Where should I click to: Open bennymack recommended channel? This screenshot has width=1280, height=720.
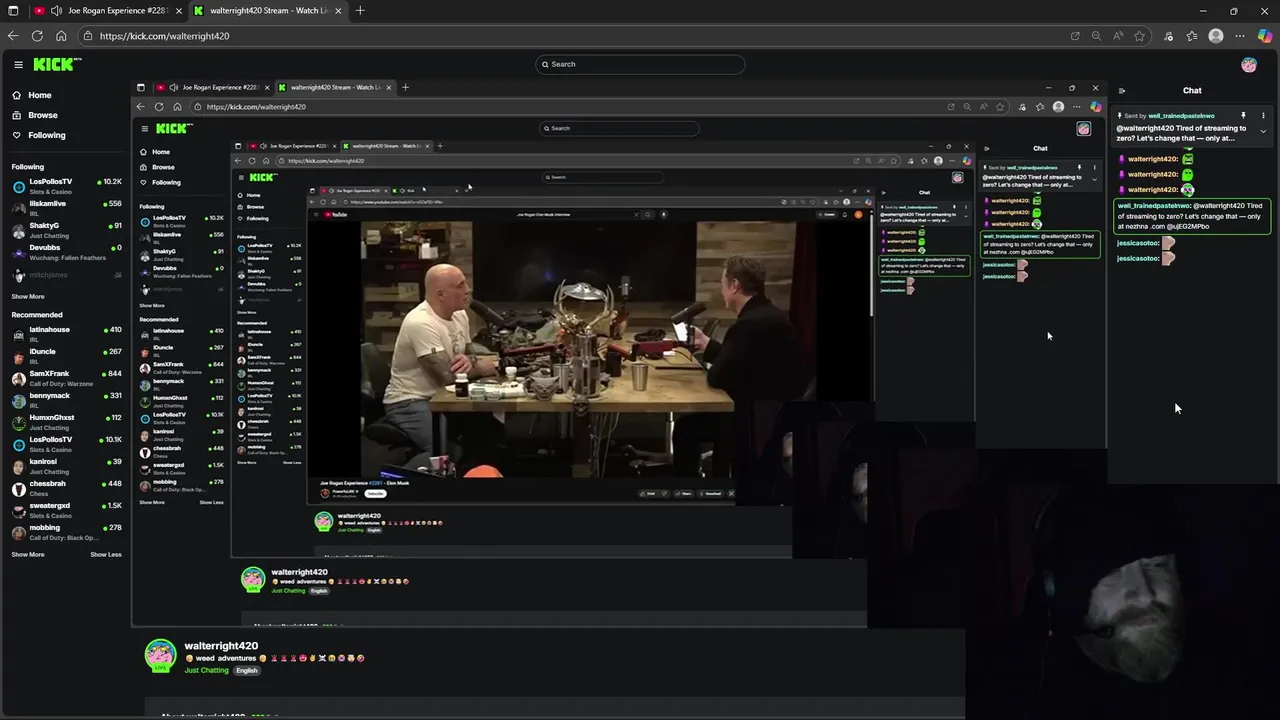pos(66,400)
